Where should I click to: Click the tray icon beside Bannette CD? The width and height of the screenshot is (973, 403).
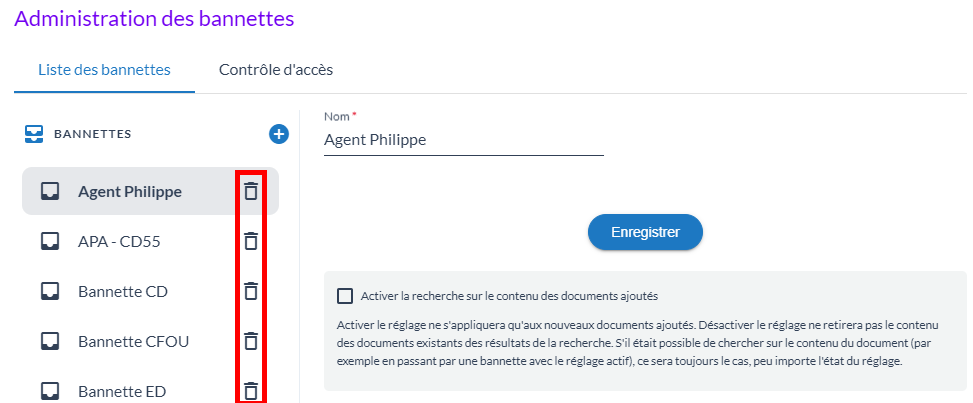[50, 291]
